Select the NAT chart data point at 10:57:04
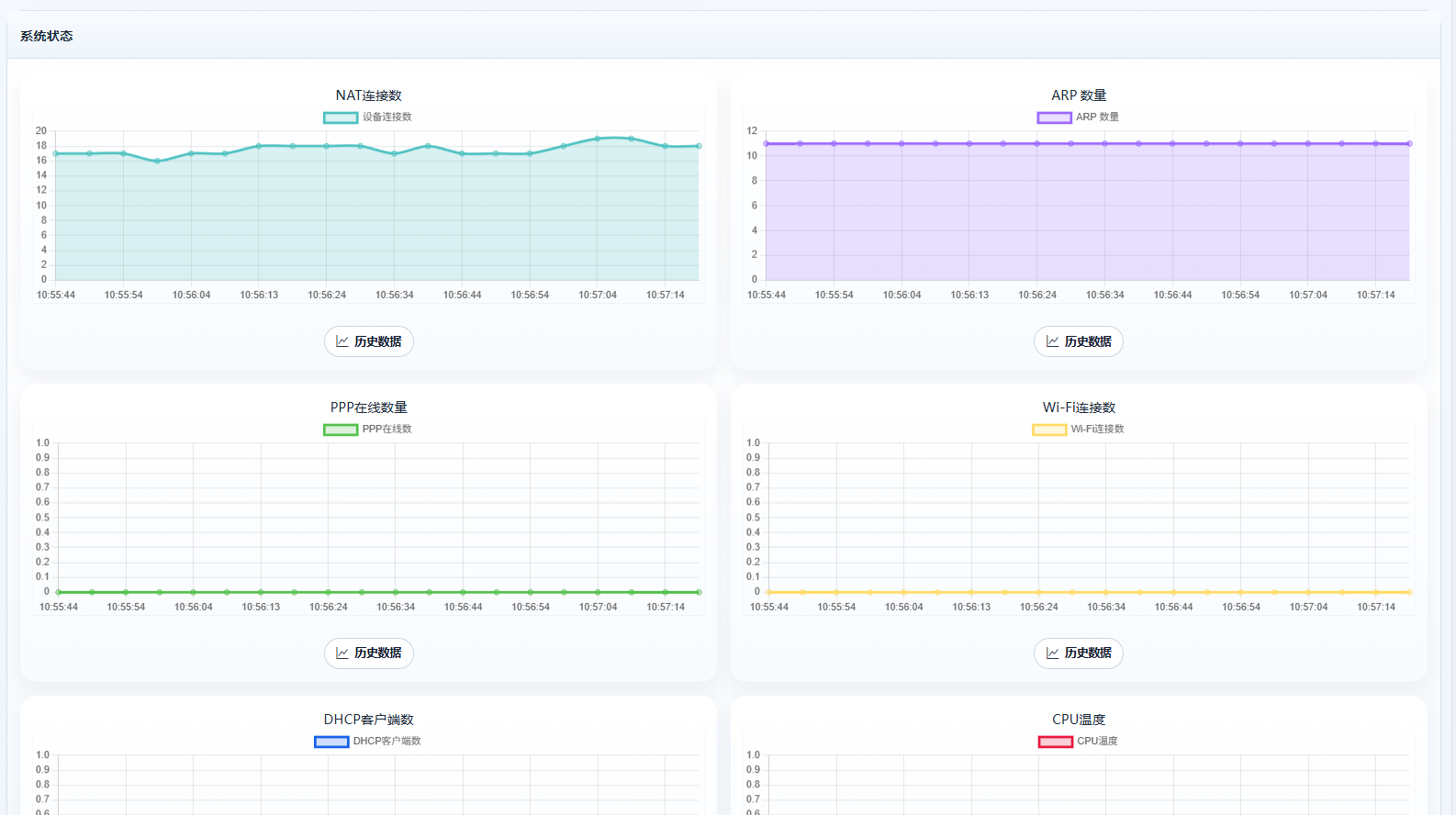The image size is (1456, 815). pyautogui.click(x=598, y=139)
